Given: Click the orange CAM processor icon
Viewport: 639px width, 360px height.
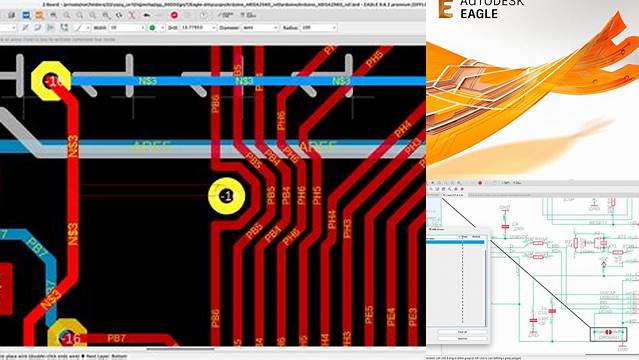Looking at the screenshot, I should (x=39, y=15).
